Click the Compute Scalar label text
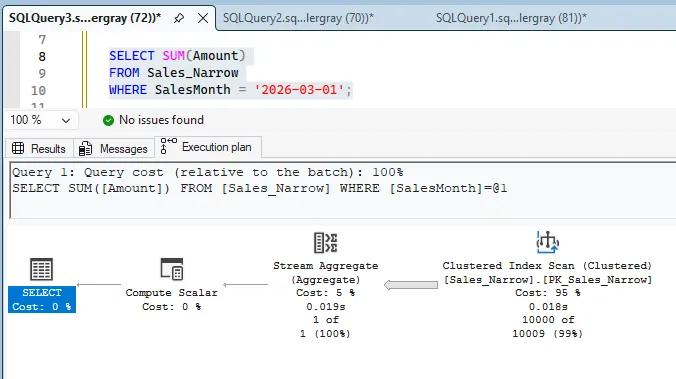Viewport: 676px width, 379px height. [x=172, y=293]
